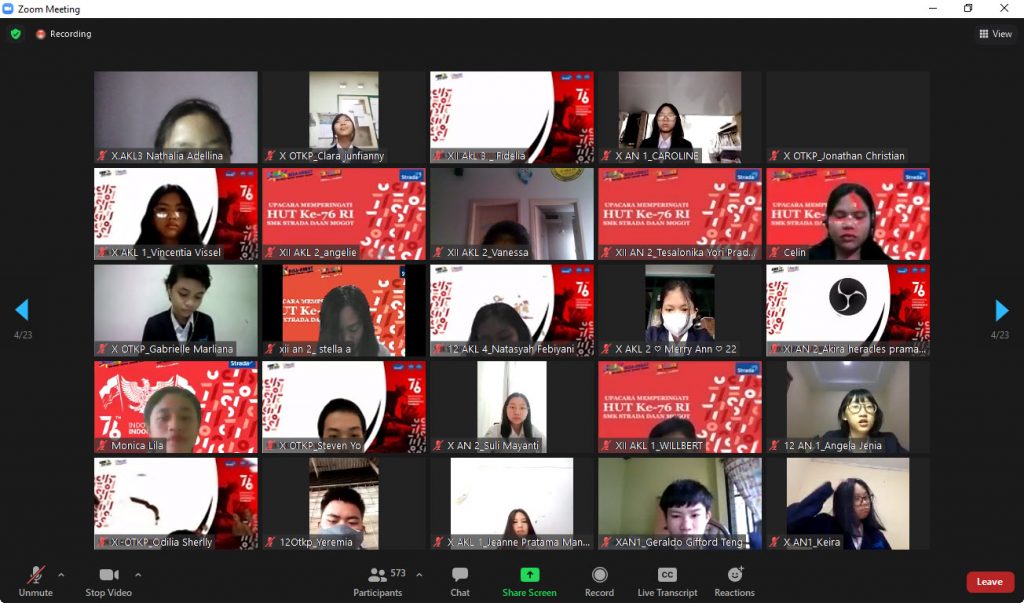Start recording with Record button
Screen dimensions: 1024x603
[x=599, y=580]
